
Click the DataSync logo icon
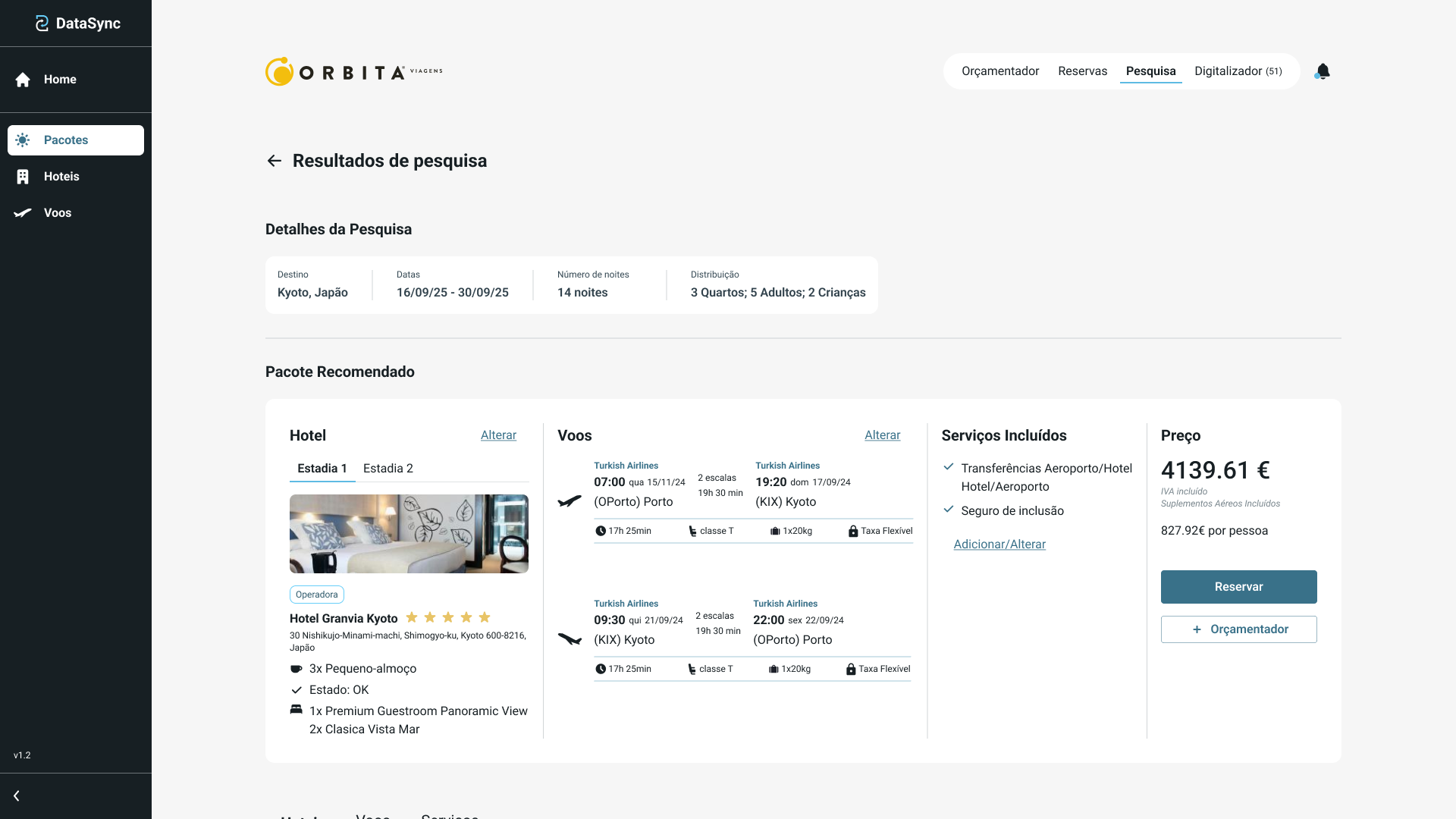point(42,24)
